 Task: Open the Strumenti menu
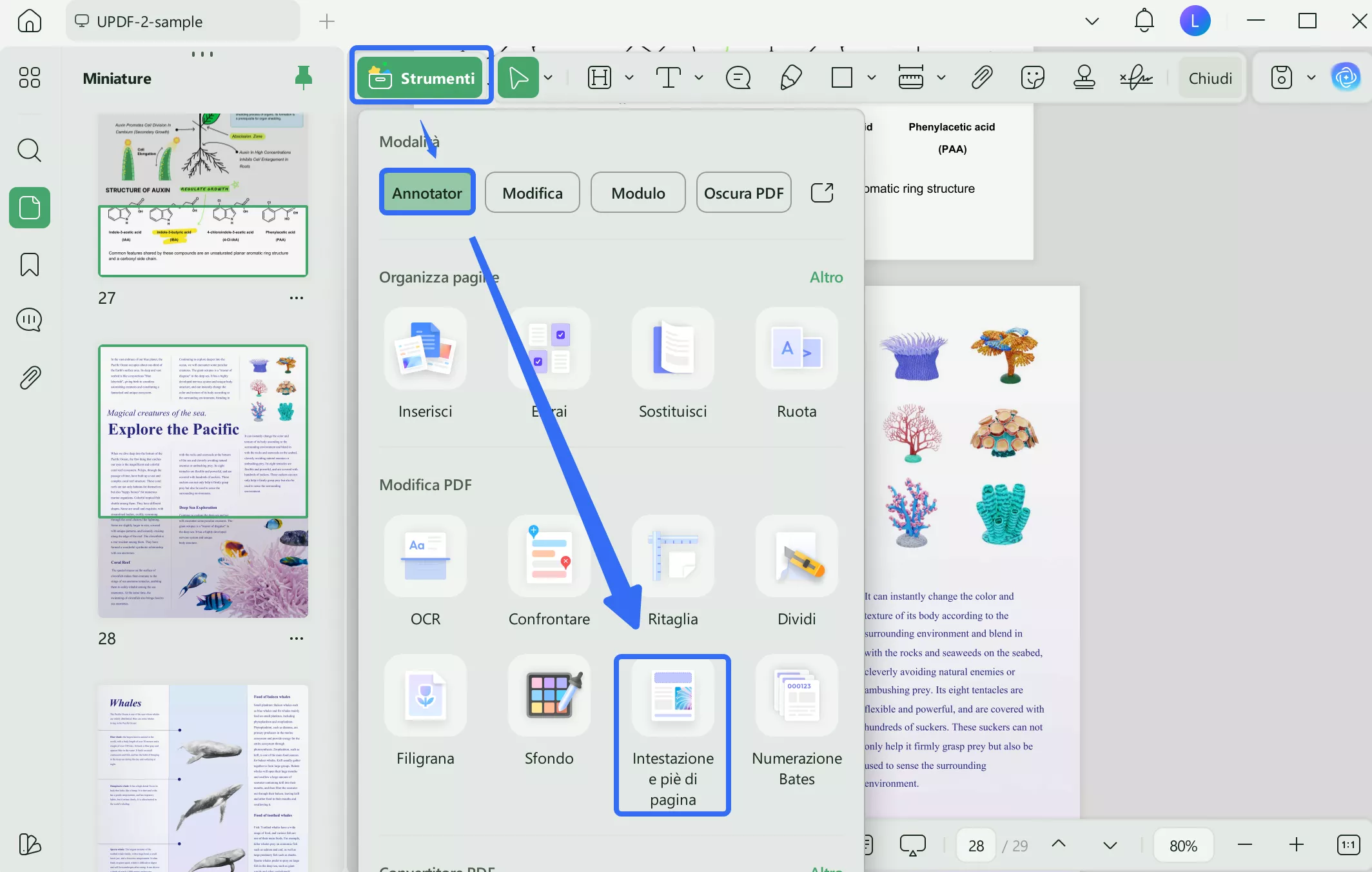point(421,78)
